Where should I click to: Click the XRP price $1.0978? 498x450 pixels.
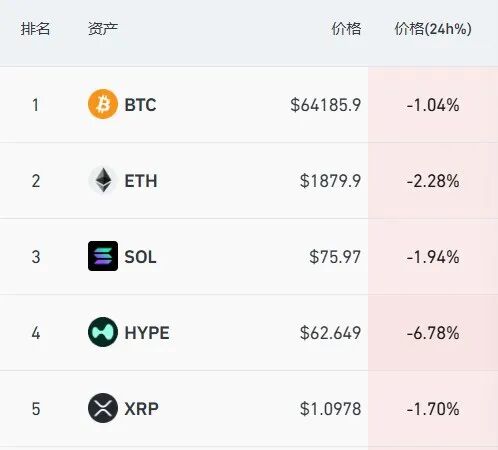coord(330,409)
